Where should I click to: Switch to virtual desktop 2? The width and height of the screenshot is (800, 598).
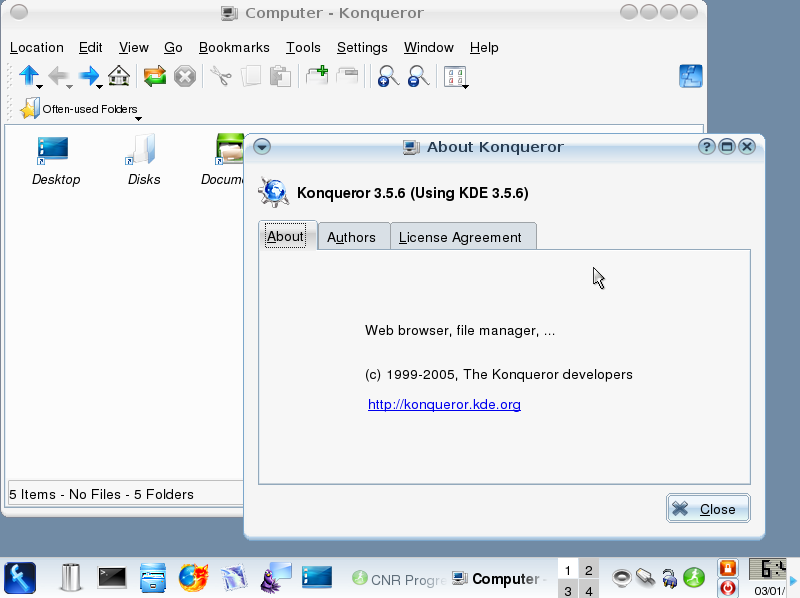coord(588,569)
